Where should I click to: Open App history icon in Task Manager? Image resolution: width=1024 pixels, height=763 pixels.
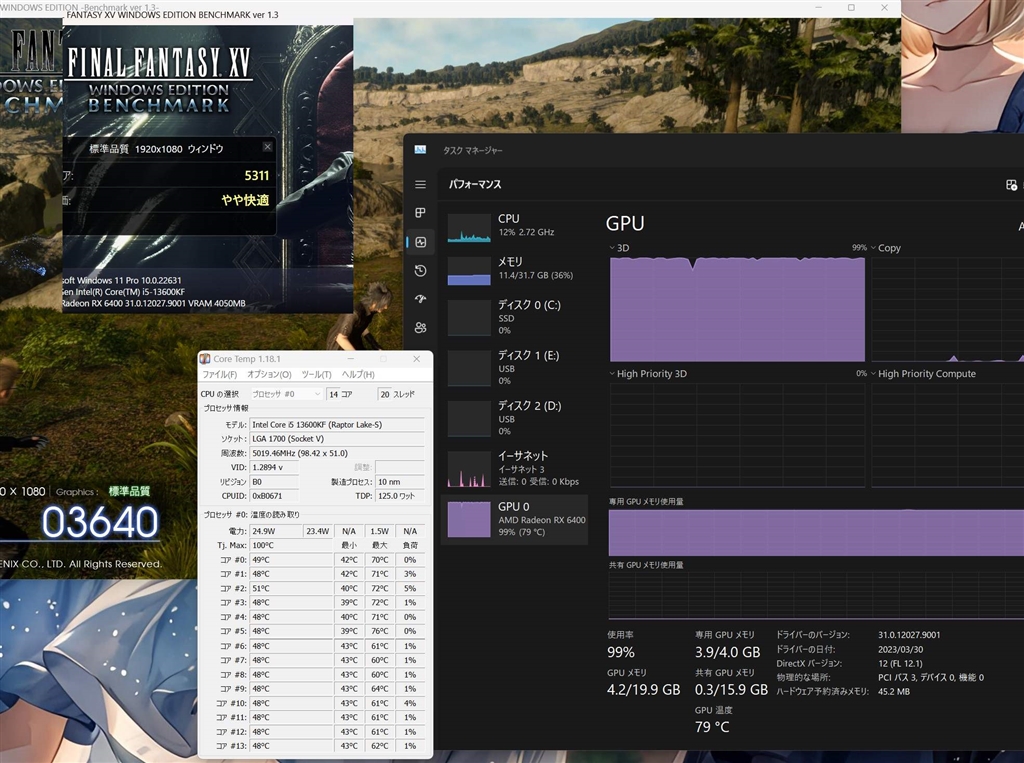pos(421,270)
